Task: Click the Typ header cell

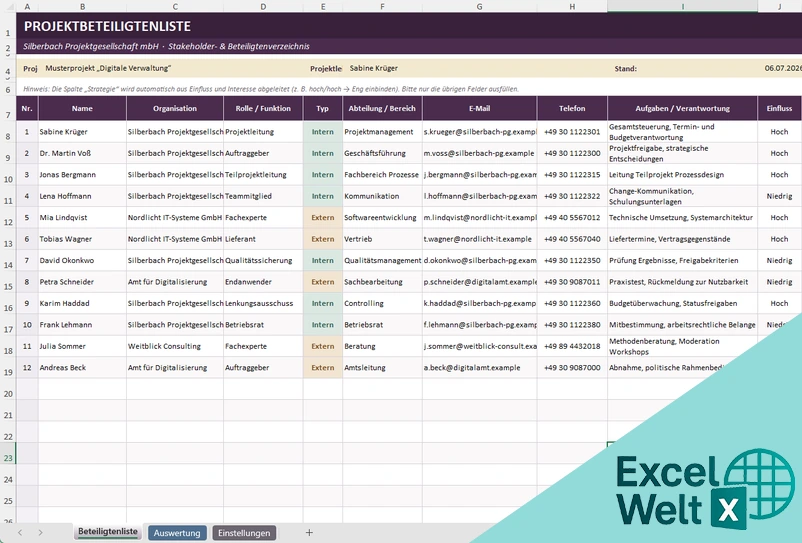Action: [323, 108]
